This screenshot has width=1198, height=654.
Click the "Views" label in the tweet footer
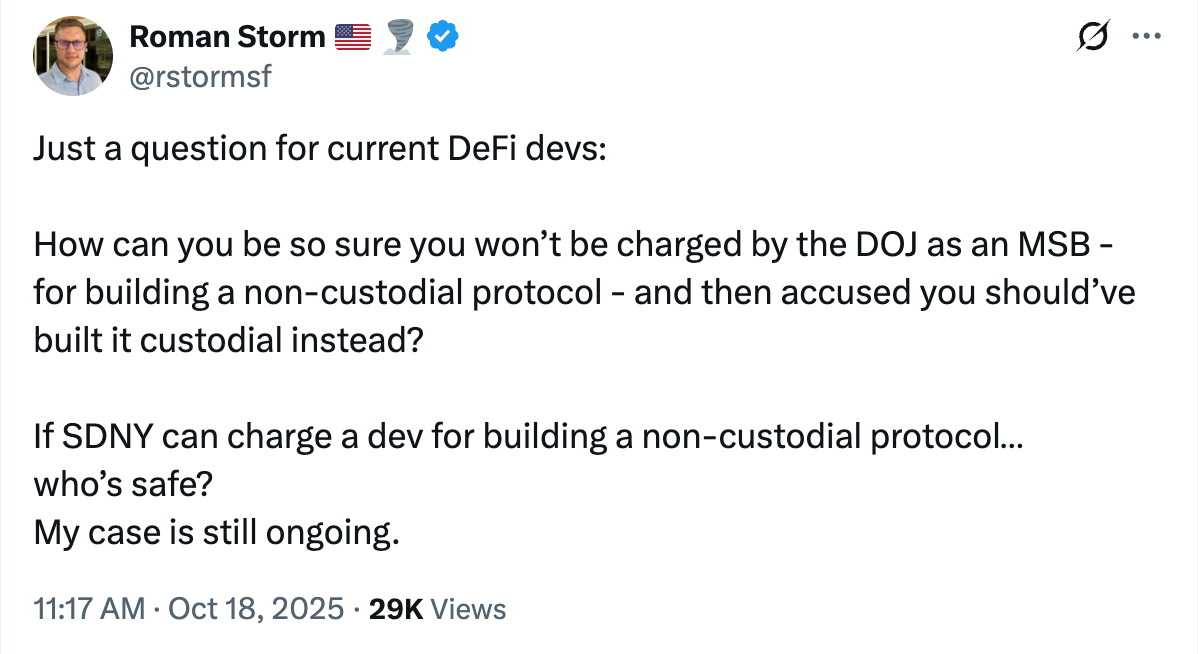click(469, 609)
